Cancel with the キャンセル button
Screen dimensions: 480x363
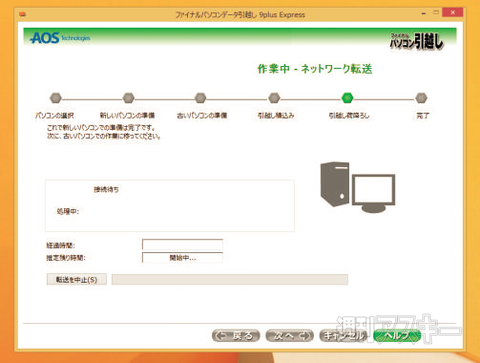[x=344, y=336]
